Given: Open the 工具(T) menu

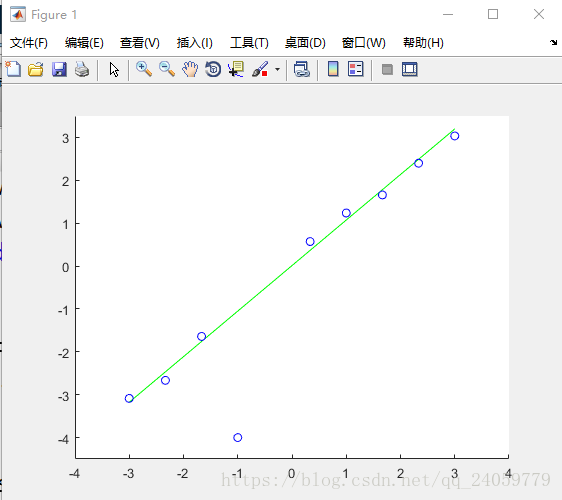Looking at the screenshot, I should pos(249,43).
